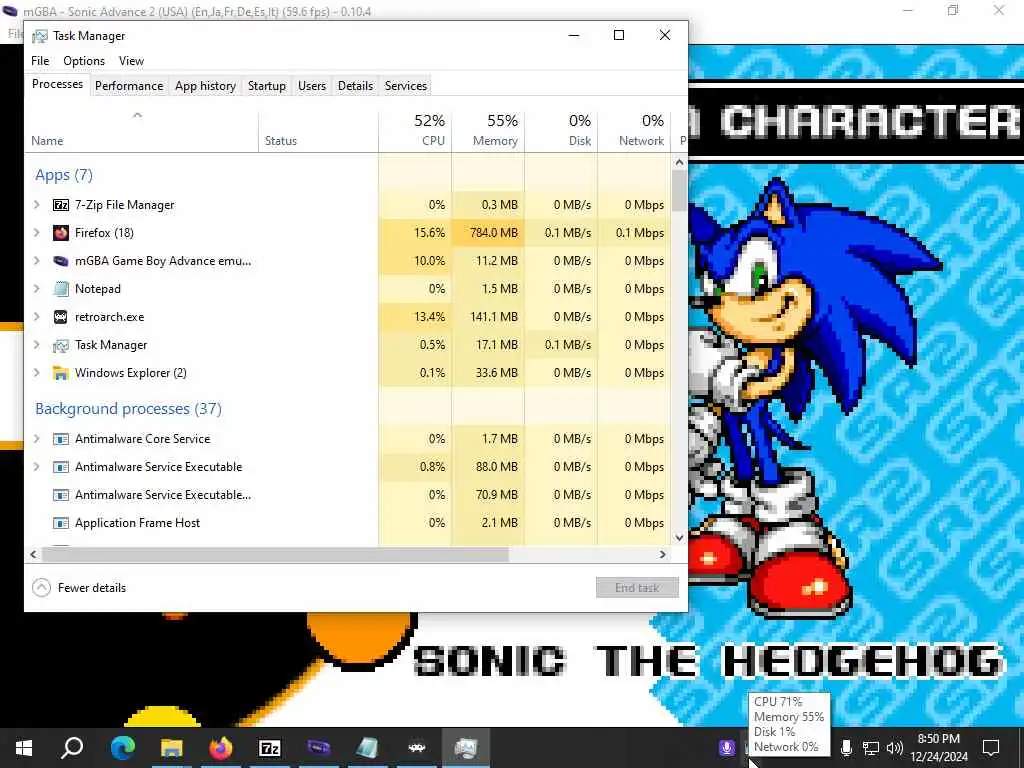Click the horizontal scrollbar left arrow

click(33, 554)
